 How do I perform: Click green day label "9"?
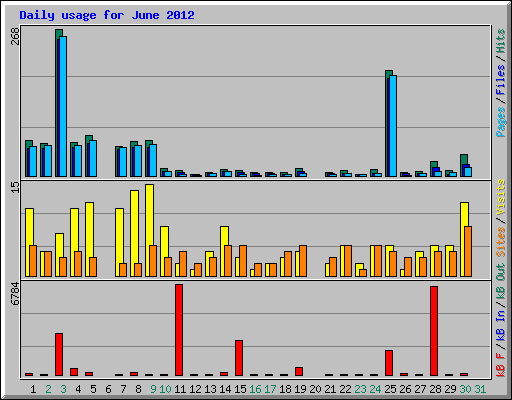(153, 389)
